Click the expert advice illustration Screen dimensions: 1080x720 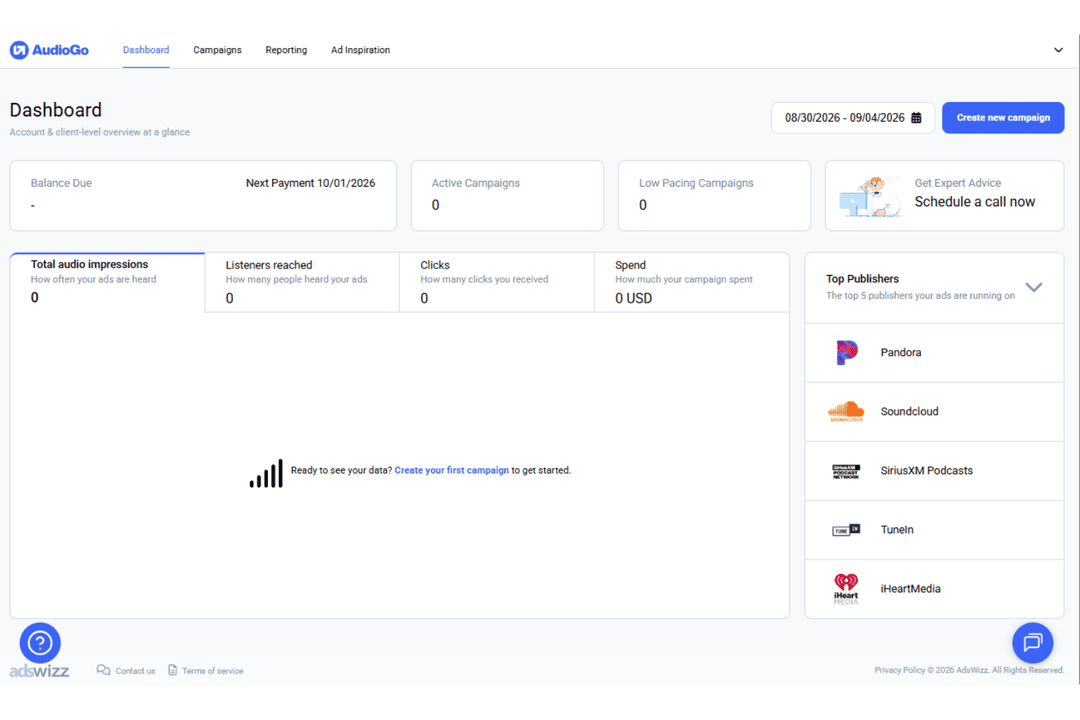pos(869,196)
